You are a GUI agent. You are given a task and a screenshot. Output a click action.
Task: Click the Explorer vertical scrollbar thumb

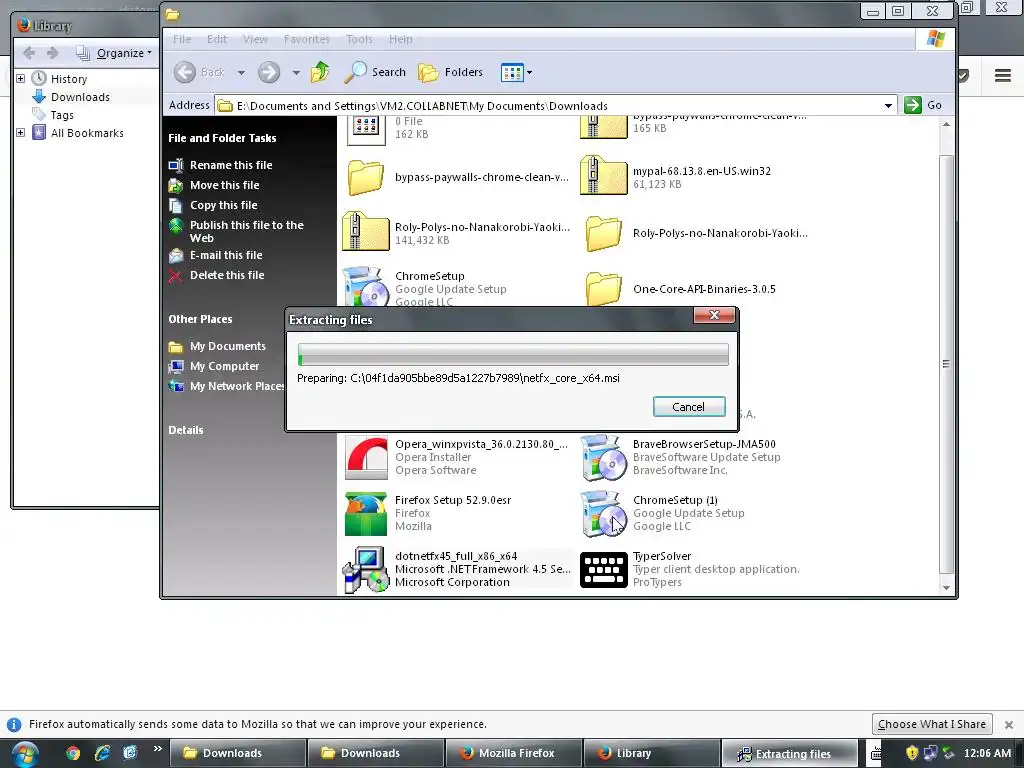coord(946,362)
